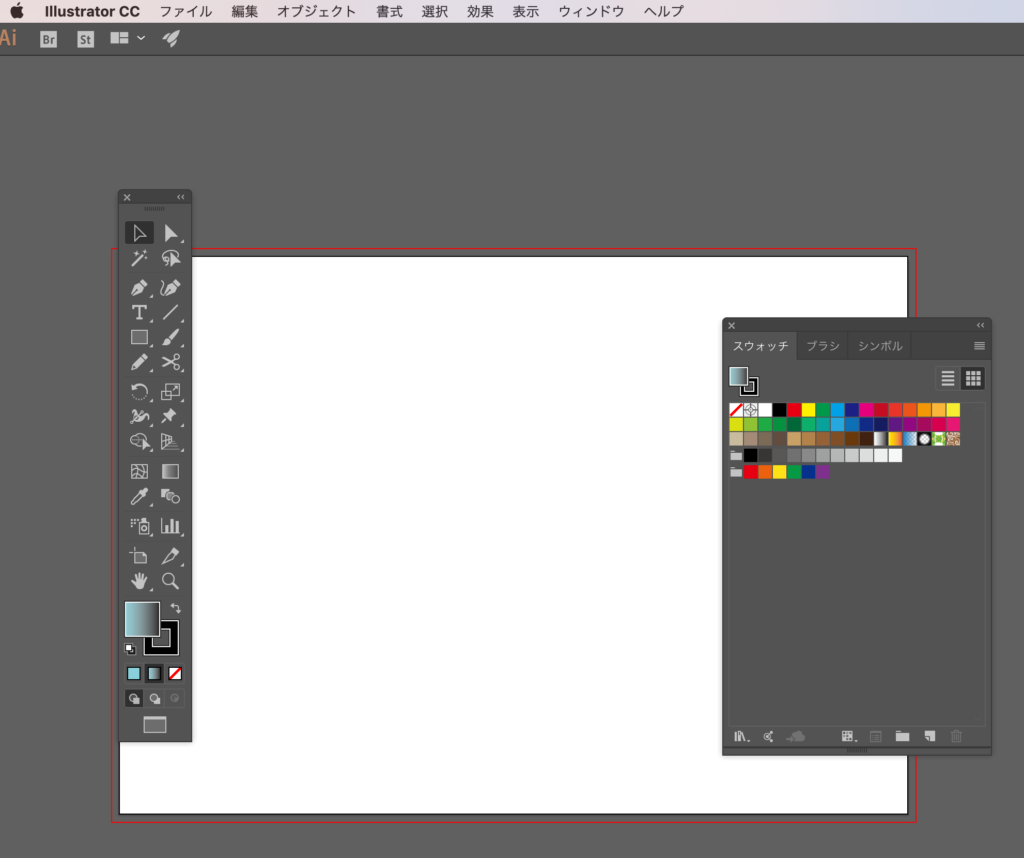Pick the red swatch in top row
Screen dimensions: 1024x858
(x=794, y=410)
